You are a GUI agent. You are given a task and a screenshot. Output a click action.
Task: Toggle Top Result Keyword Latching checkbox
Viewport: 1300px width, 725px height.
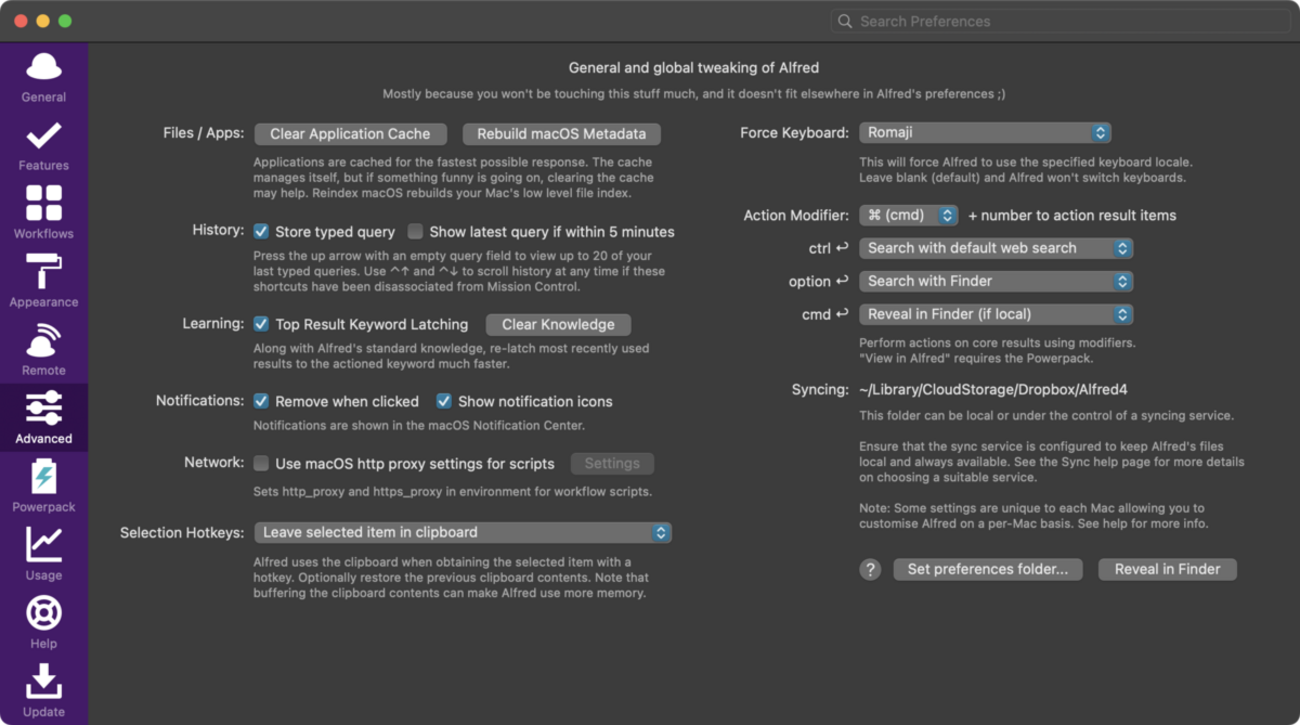click(261, 324)
